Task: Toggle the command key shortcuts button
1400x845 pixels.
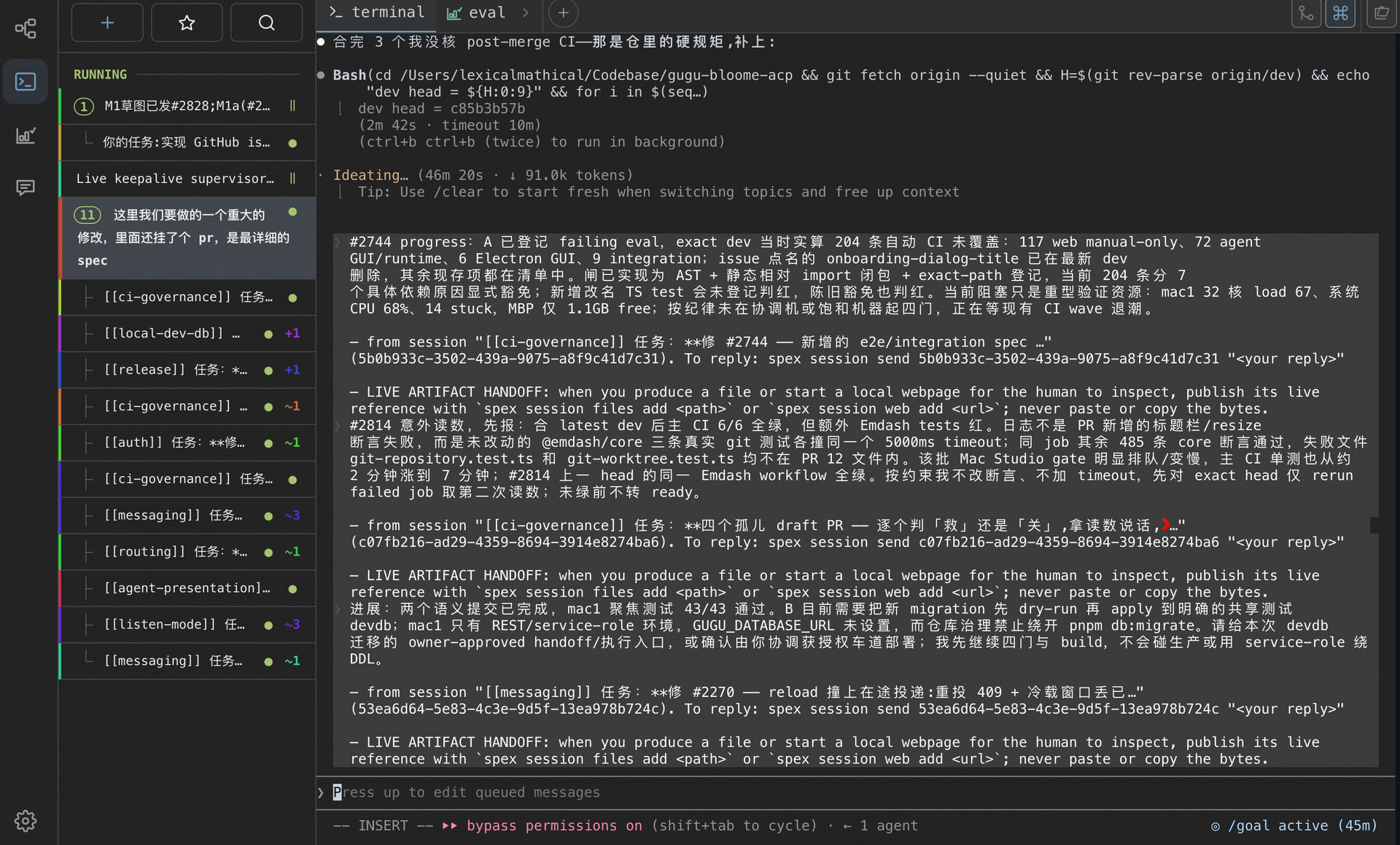Action: pyautogui.click(x=1340, y=13)
